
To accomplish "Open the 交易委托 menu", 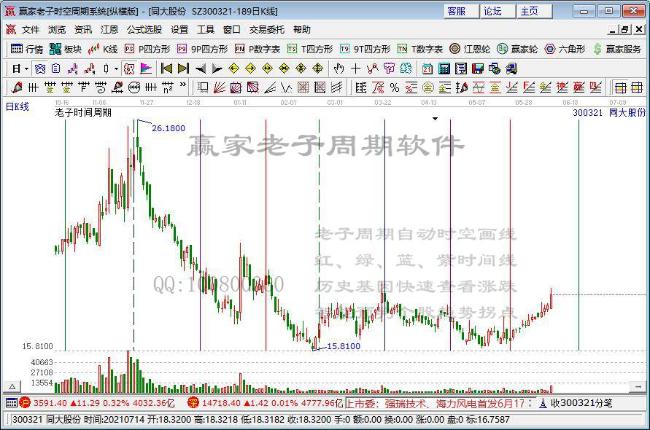I will pyautogui.click(x=267, y=29).
